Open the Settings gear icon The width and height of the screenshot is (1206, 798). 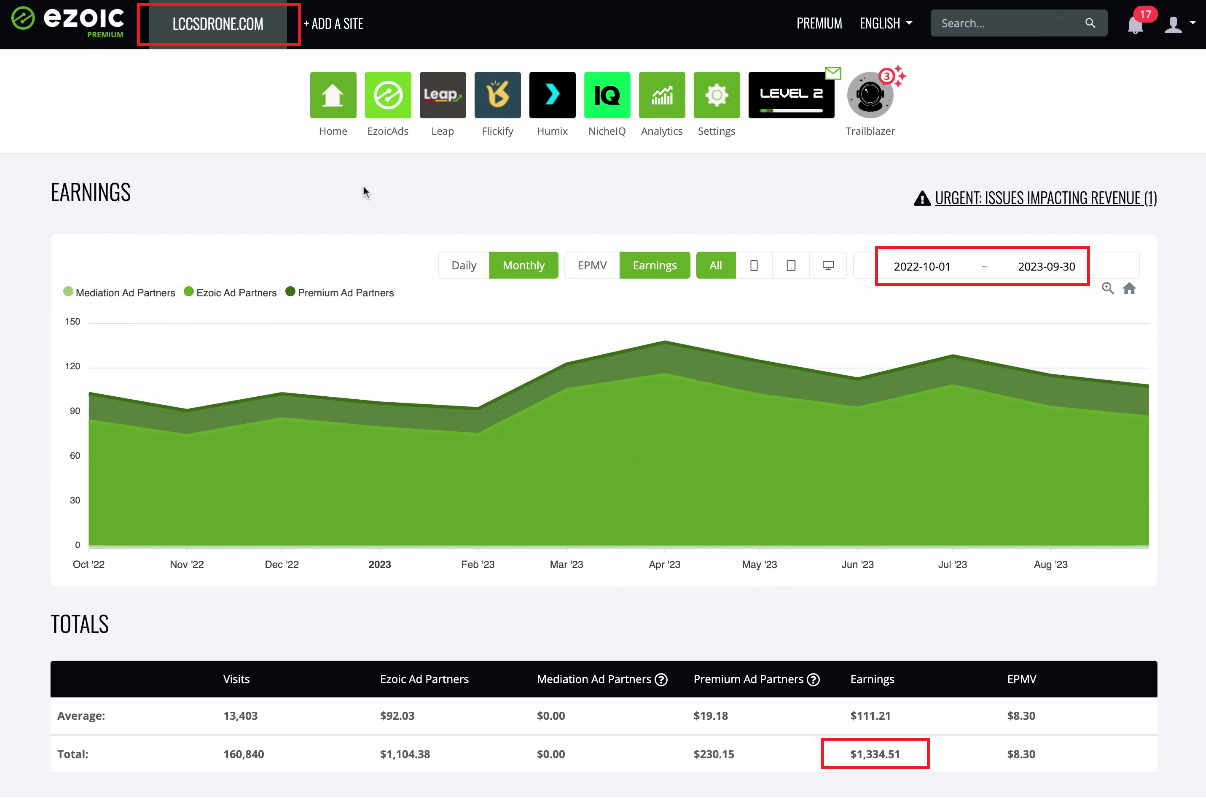point(717,95)
